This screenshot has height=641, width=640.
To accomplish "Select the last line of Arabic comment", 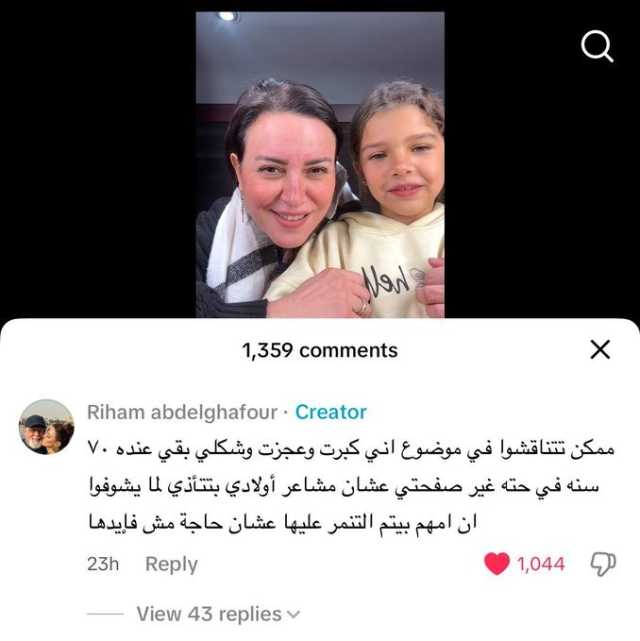I will [283, 524].
